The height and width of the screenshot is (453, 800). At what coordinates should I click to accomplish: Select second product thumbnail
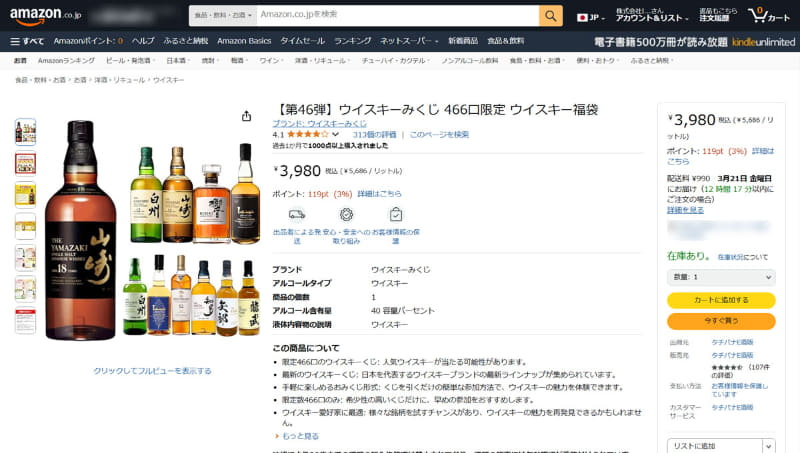pos(26,164)
